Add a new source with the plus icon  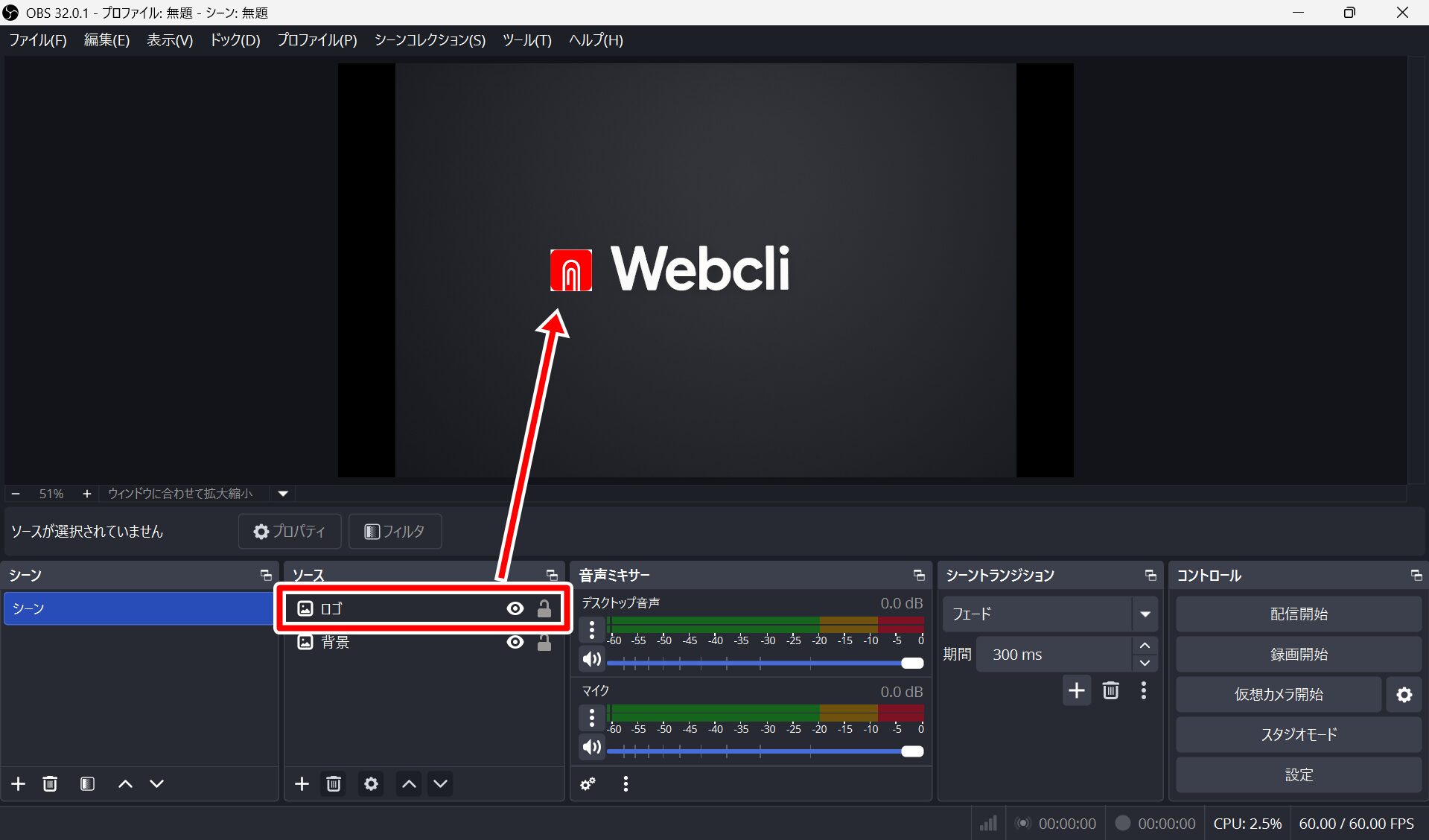pyautogui.click(x=302, y=783)
